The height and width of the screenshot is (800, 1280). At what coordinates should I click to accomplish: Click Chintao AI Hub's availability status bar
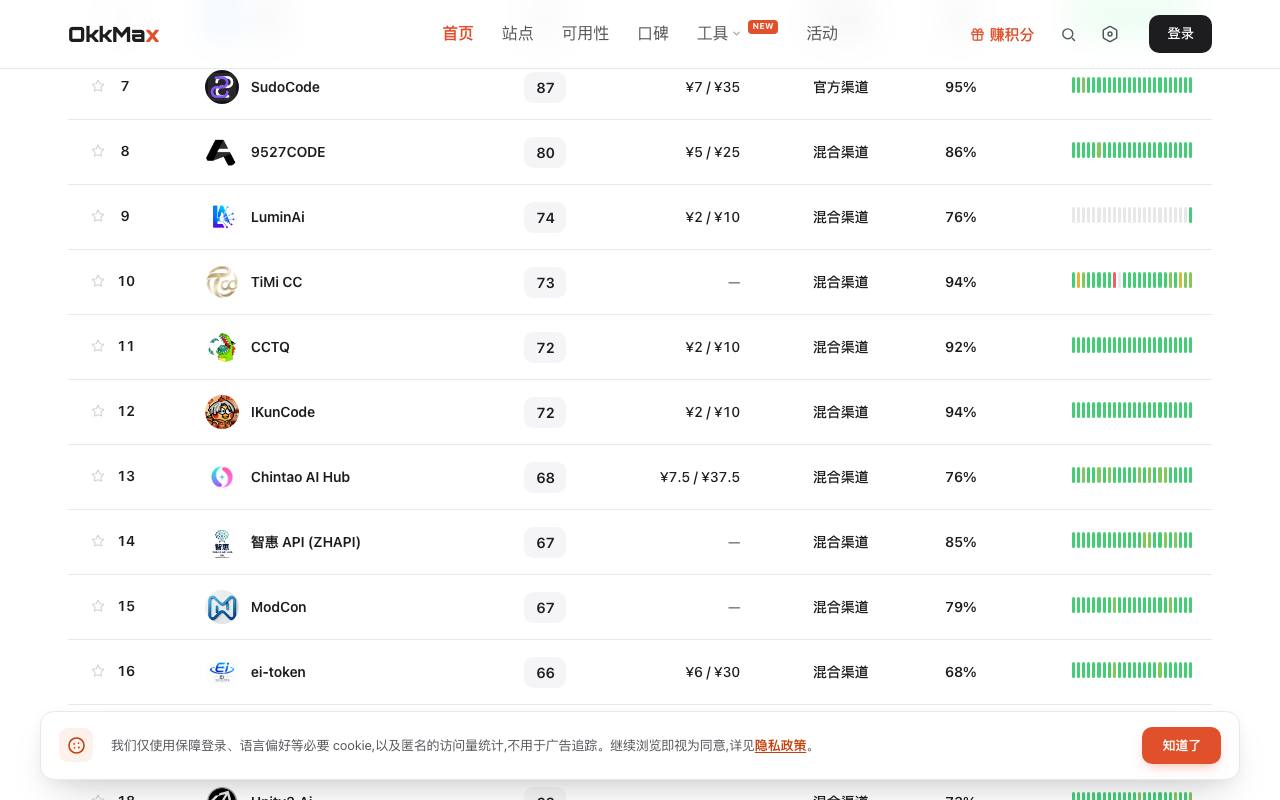pos(1132,476)
